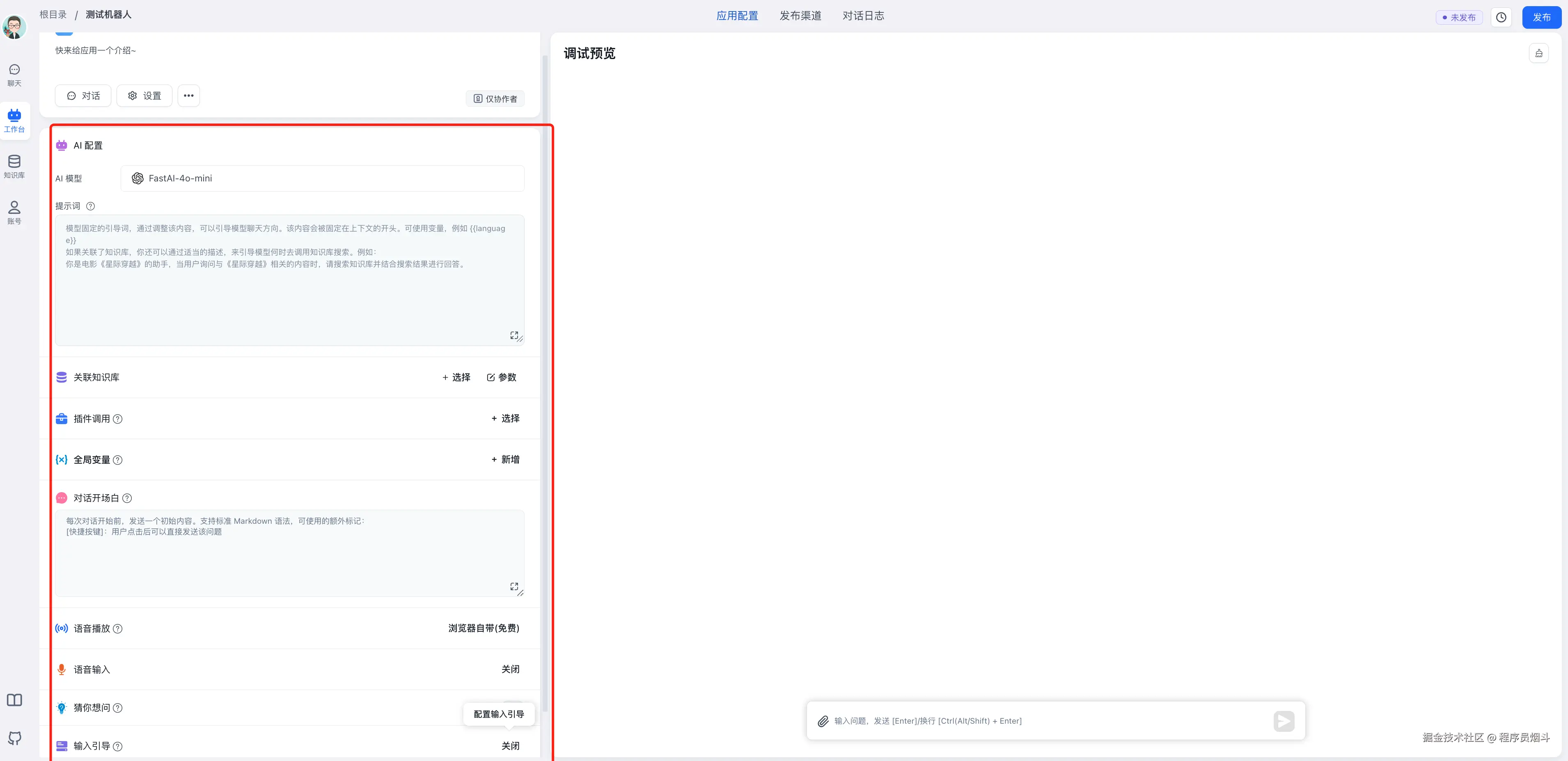Image resolution: width=1568 pixels, height=761 pixels.
Task: Expand the prompt (提示词) editor fullscreen icon
Action: (x=514, y=335)
